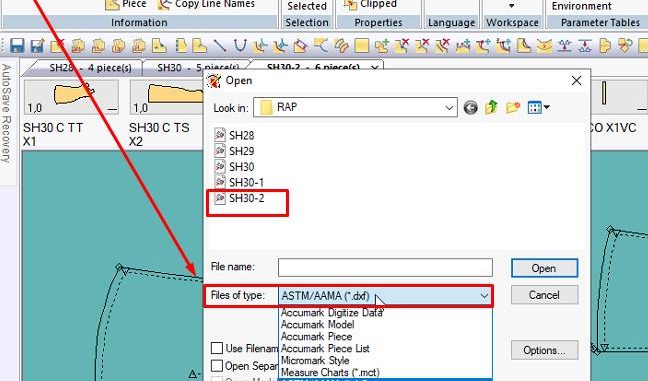Viewport: 648px width, 381px height.
Task: Select file SH30-2 in the list
Action: (x=240, y=198)
